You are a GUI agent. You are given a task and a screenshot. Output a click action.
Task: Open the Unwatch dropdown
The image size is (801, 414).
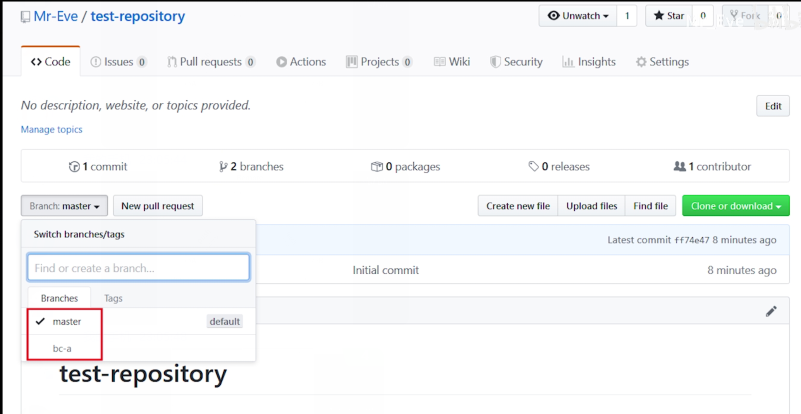click(x=578, y=16)
